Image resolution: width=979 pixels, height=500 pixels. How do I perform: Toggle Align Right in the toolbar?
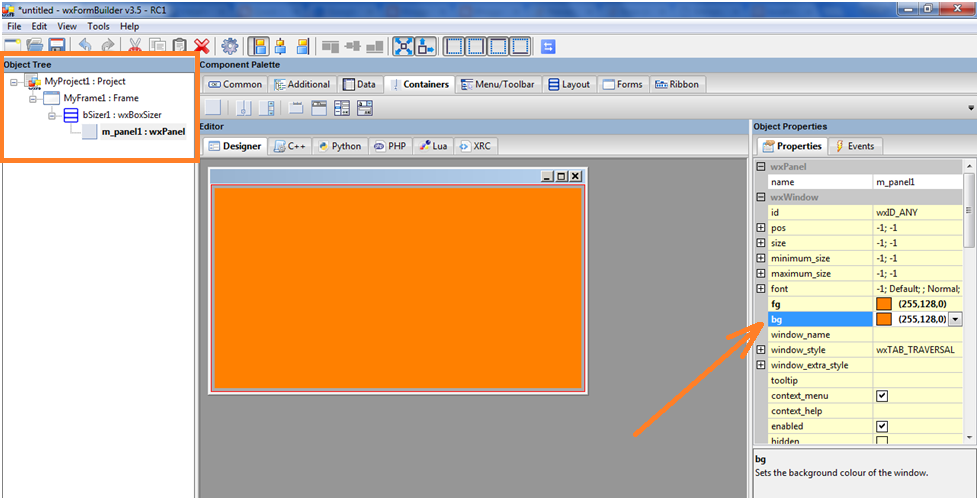coord(303,46)
